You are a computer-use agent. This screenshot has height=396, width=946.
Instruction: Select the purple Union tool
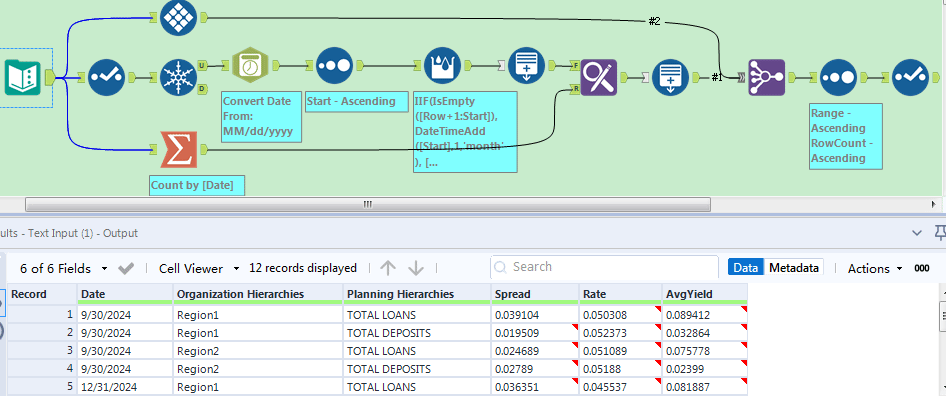(x=767, y=78)
